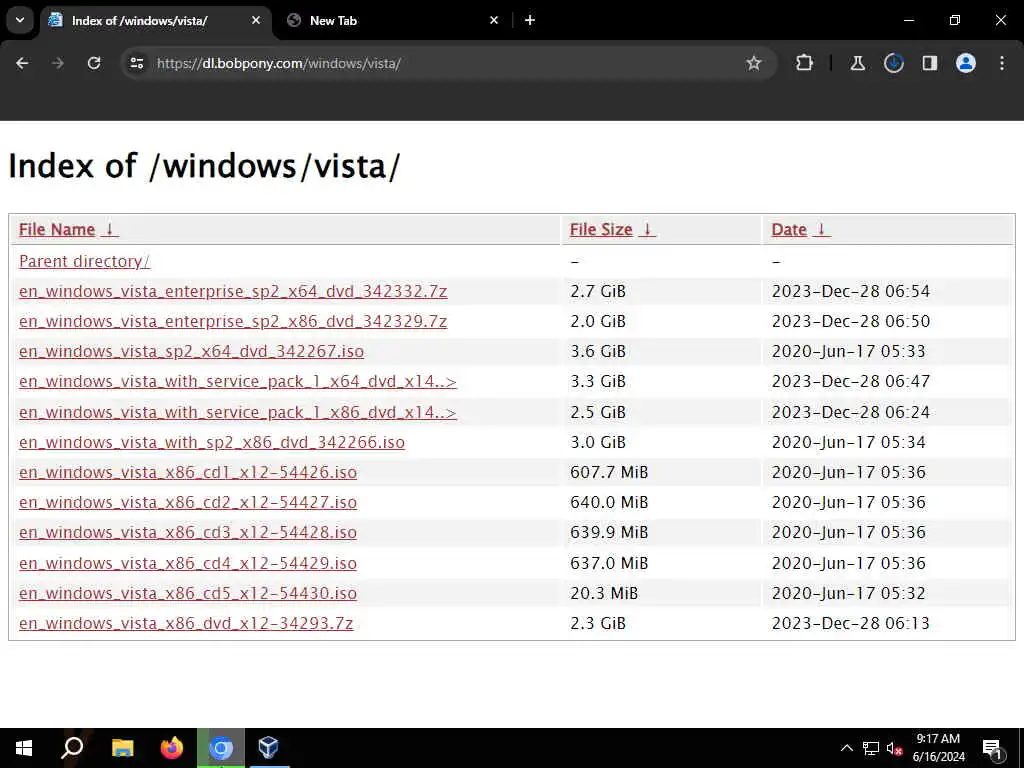Open the clock and date flyout
This screenshot has width=1024, height=768.
point(938,748)
